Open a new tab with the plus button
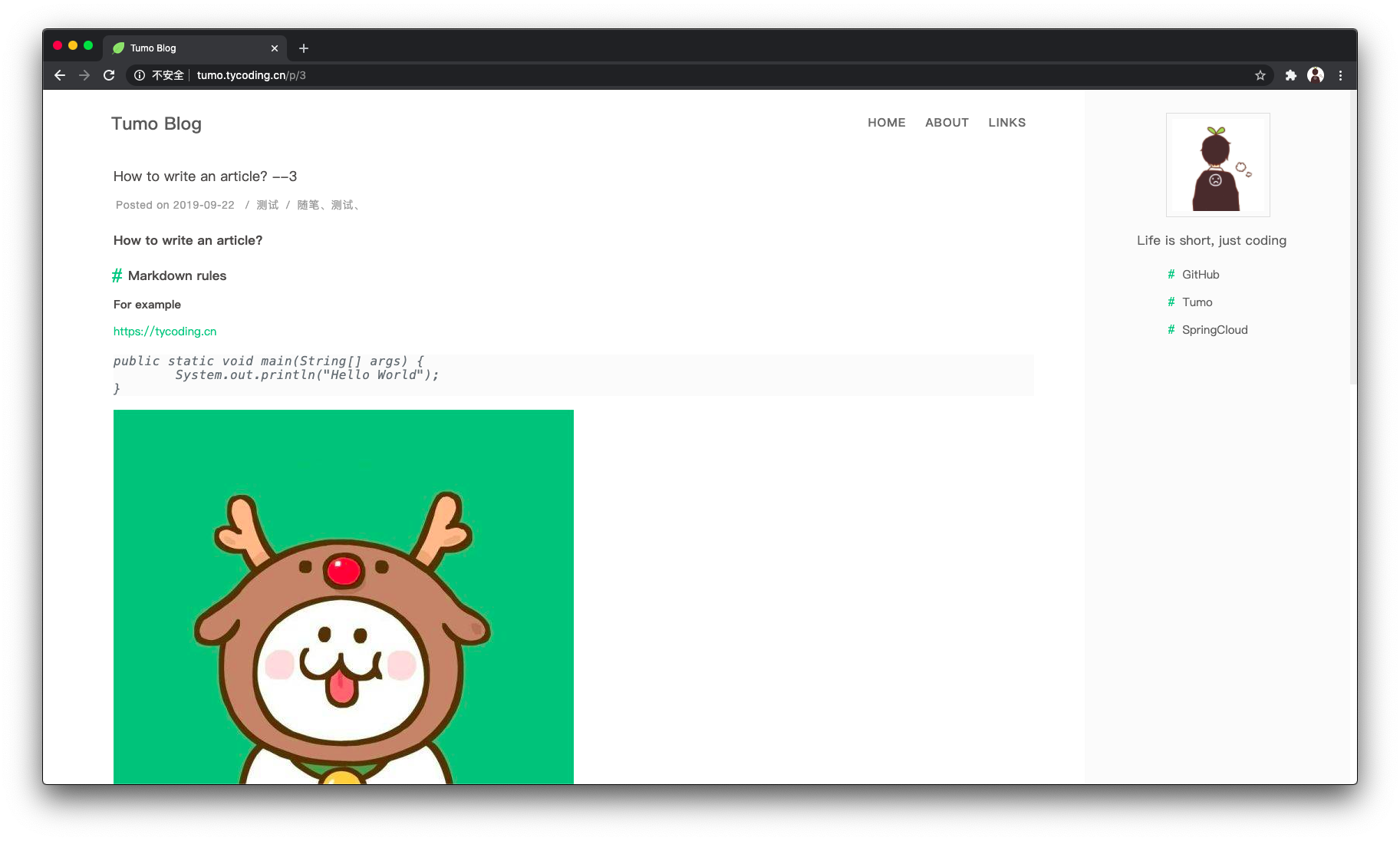 point(304,48)
